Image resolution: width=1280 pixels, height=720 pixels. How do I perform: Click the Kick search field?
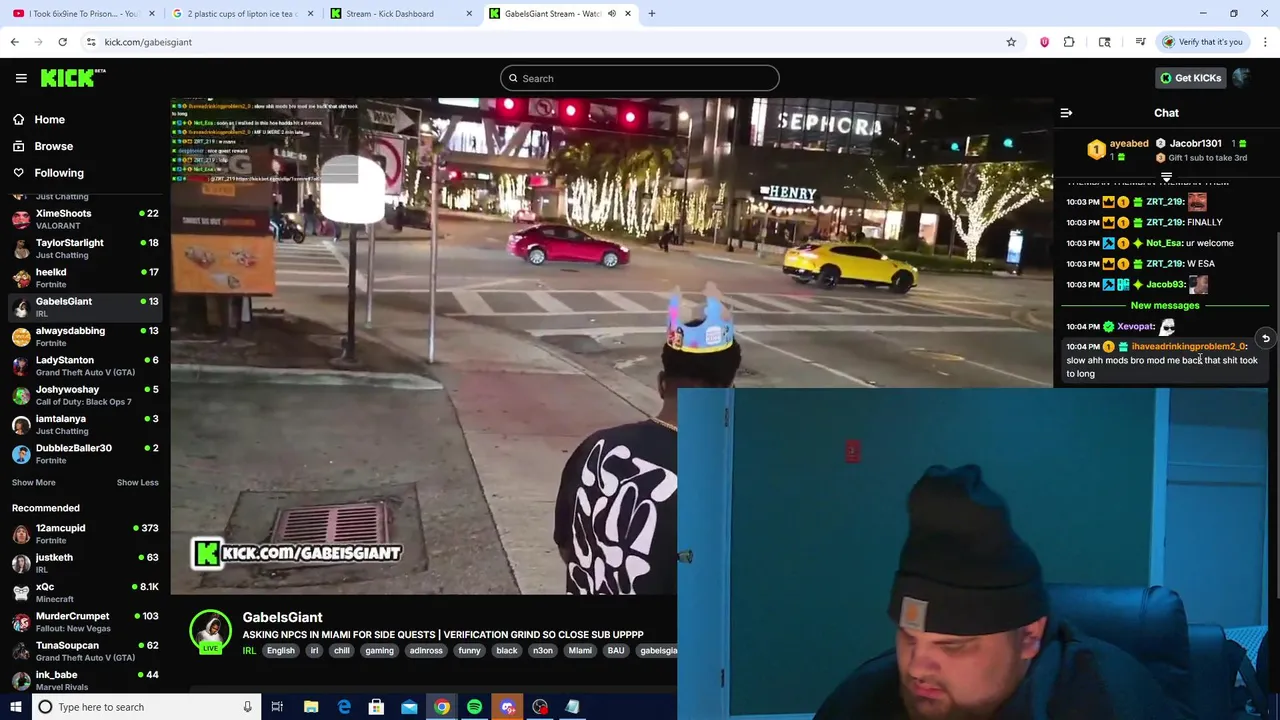click(x=640, y=78)
